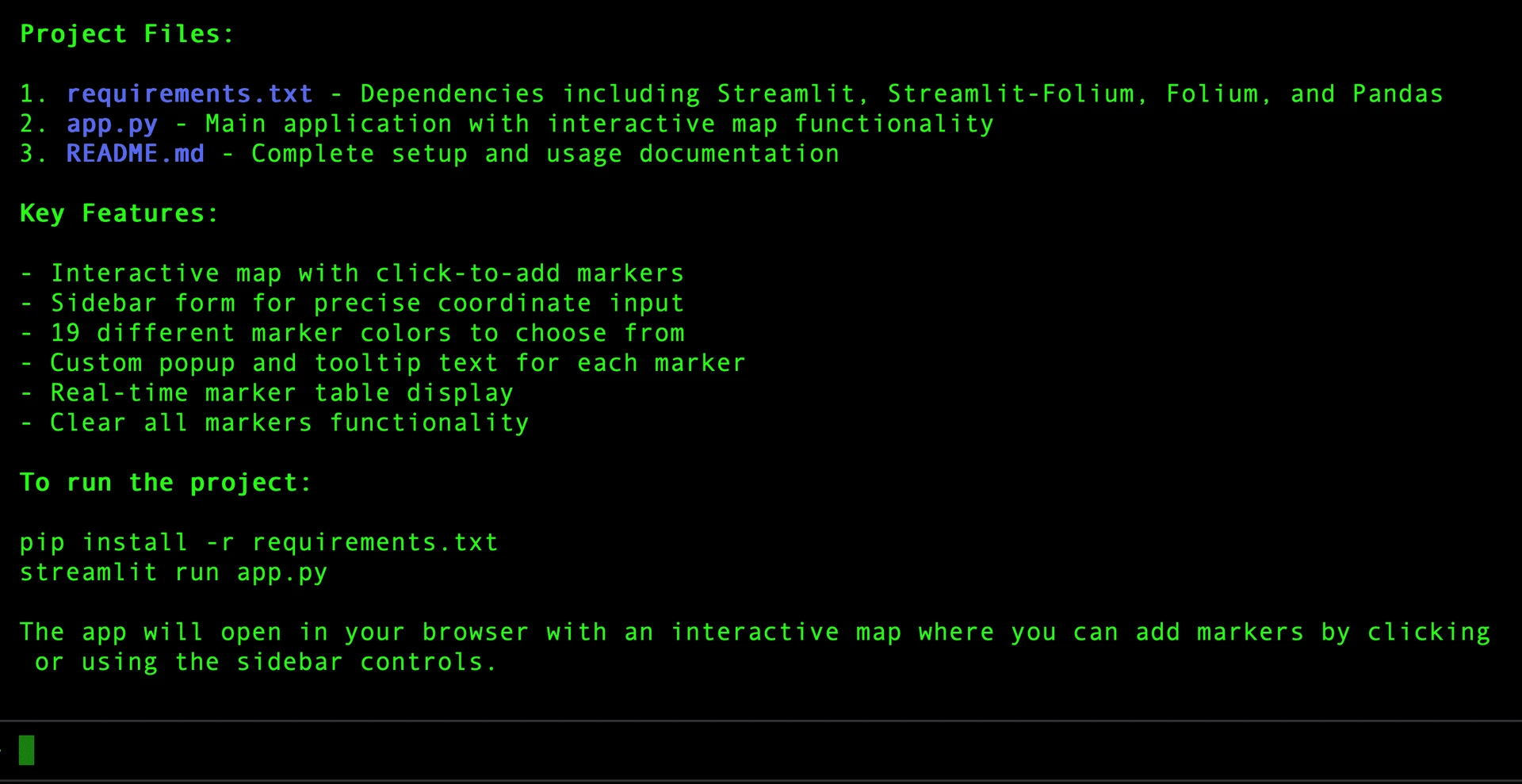Click the "Main application with interactive map functionality" text
This screenshot has width=1522, height=784.
(598, 124)
